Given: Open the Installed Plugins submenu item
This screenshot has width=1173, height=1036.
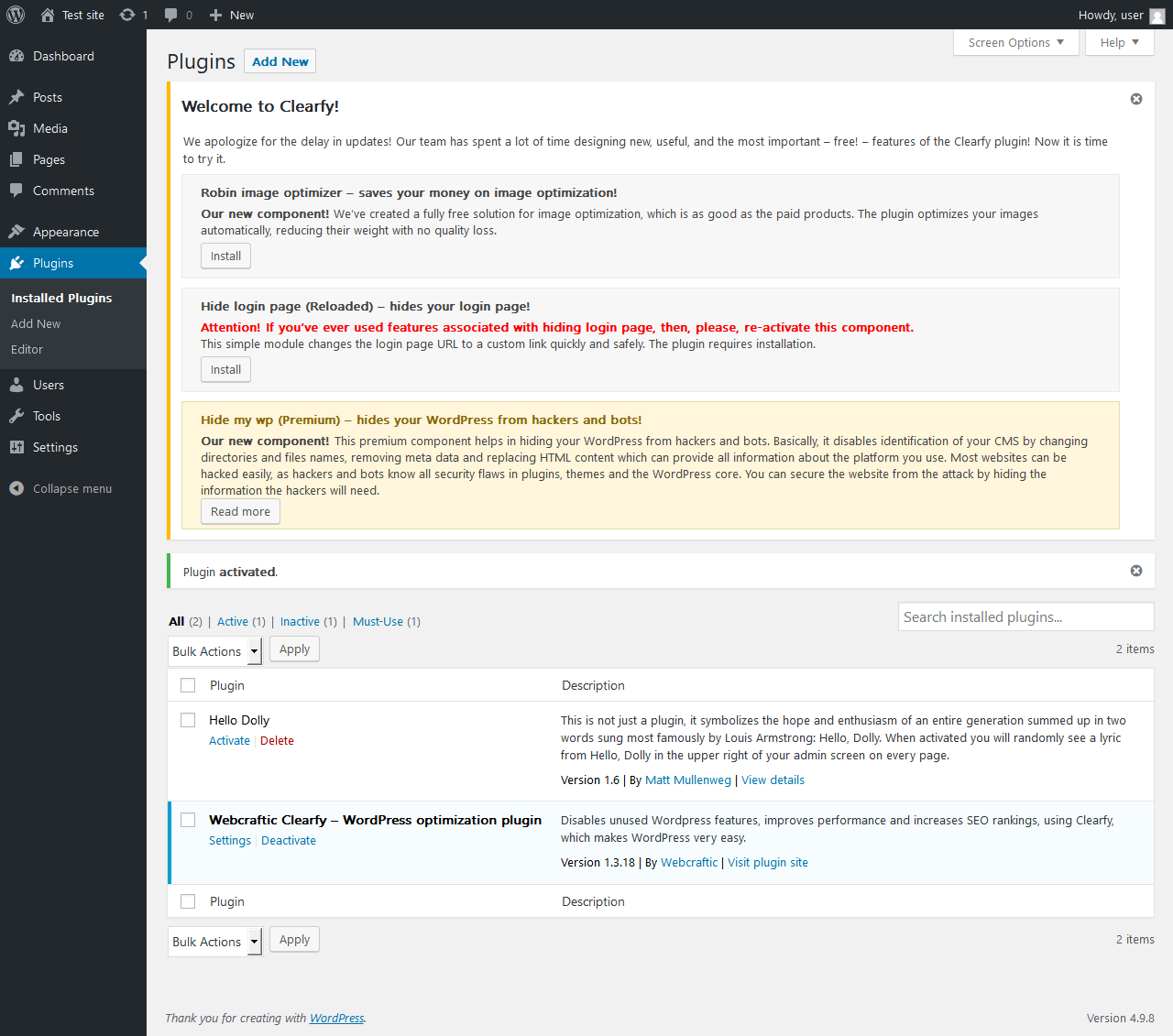Looking at the screenshot, I should [61, 298].
